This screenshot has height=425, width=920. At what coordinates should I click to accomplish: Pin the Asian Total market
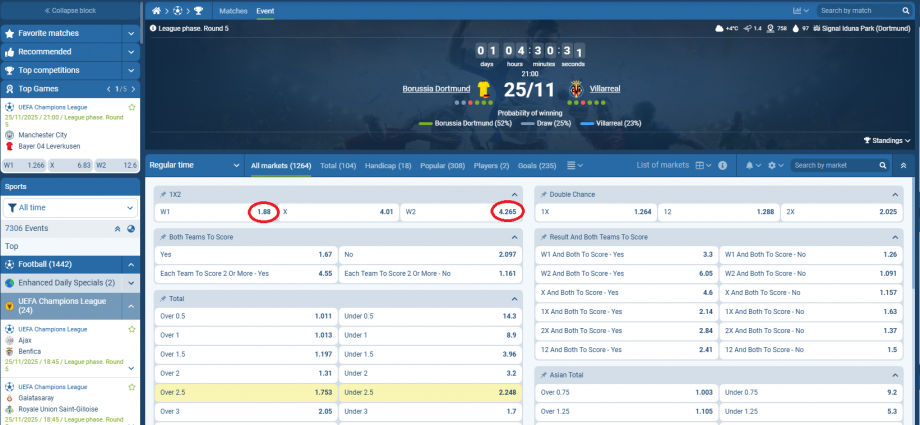click(543, 375)
